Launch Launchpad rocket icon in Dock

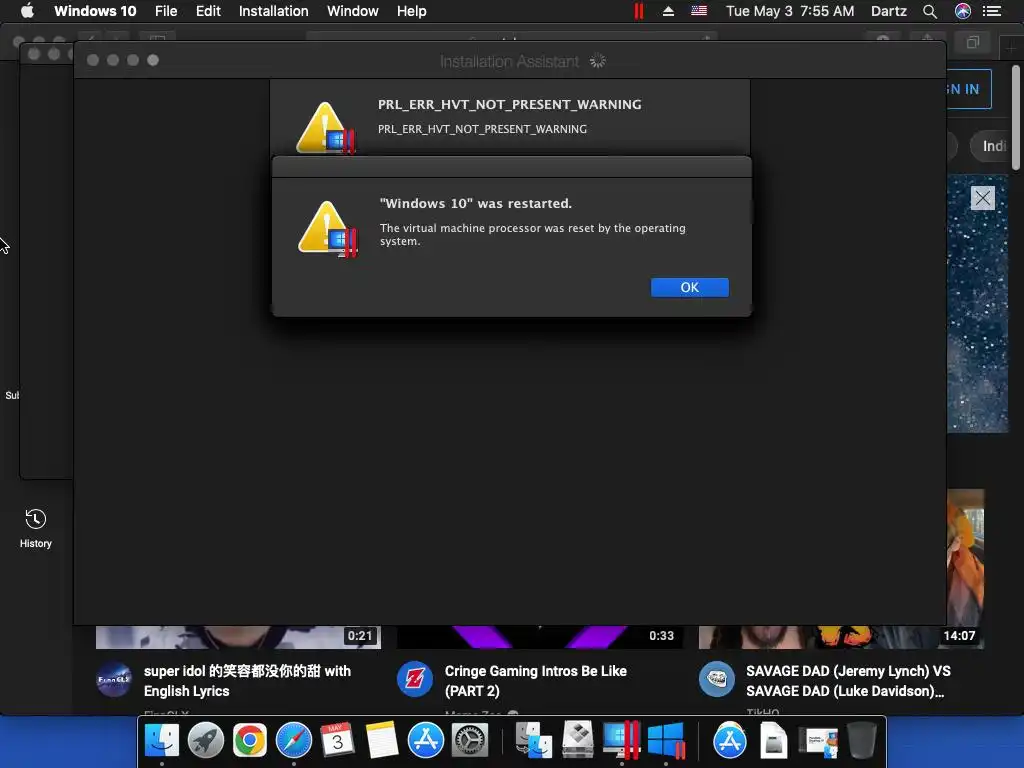[x=206, y=740]
